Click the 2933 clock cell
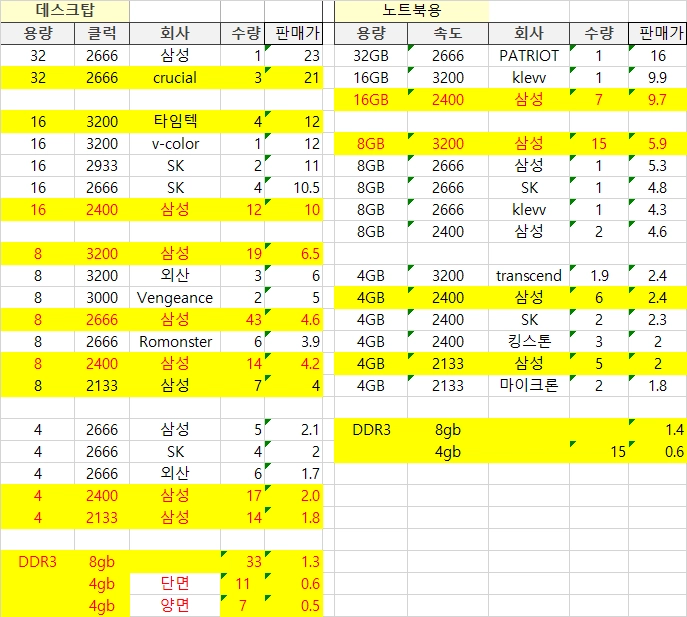This screenshot has width=687, height=617. [102, 166]
